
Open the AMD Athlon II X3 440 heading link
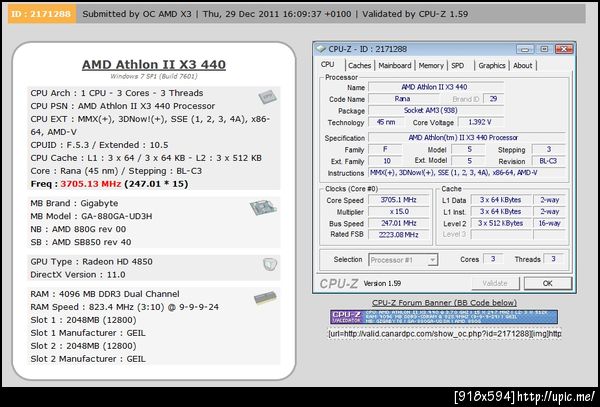(154, 64)
